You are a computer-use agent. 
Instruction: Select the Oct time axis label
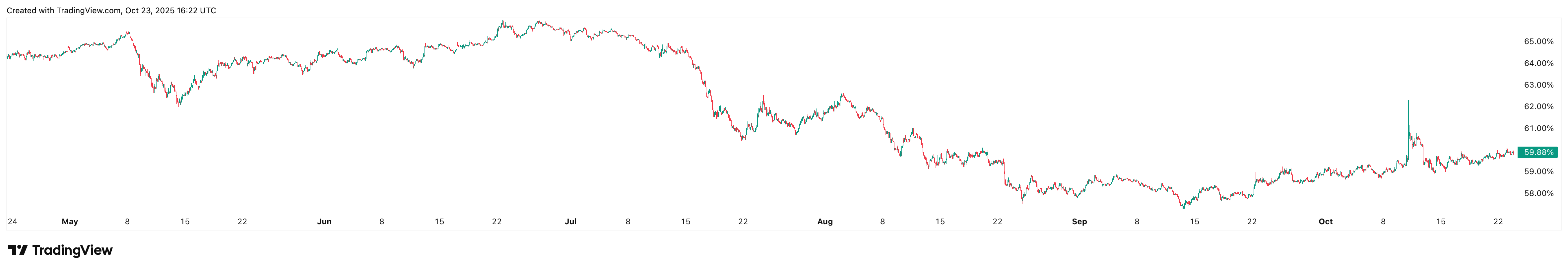click(1326, 222)
